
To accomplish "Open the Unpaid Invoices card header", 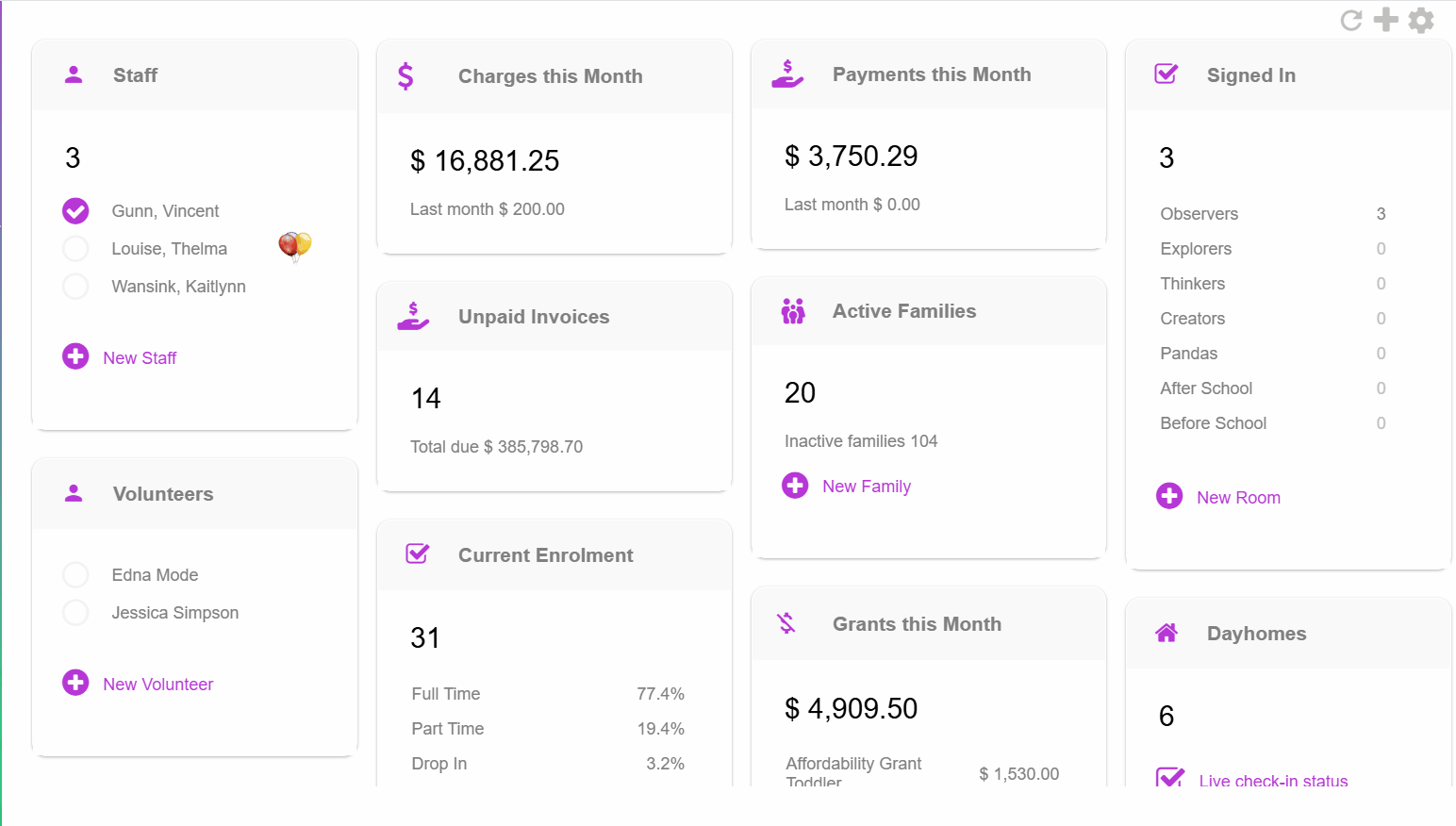I will [534, 317].
